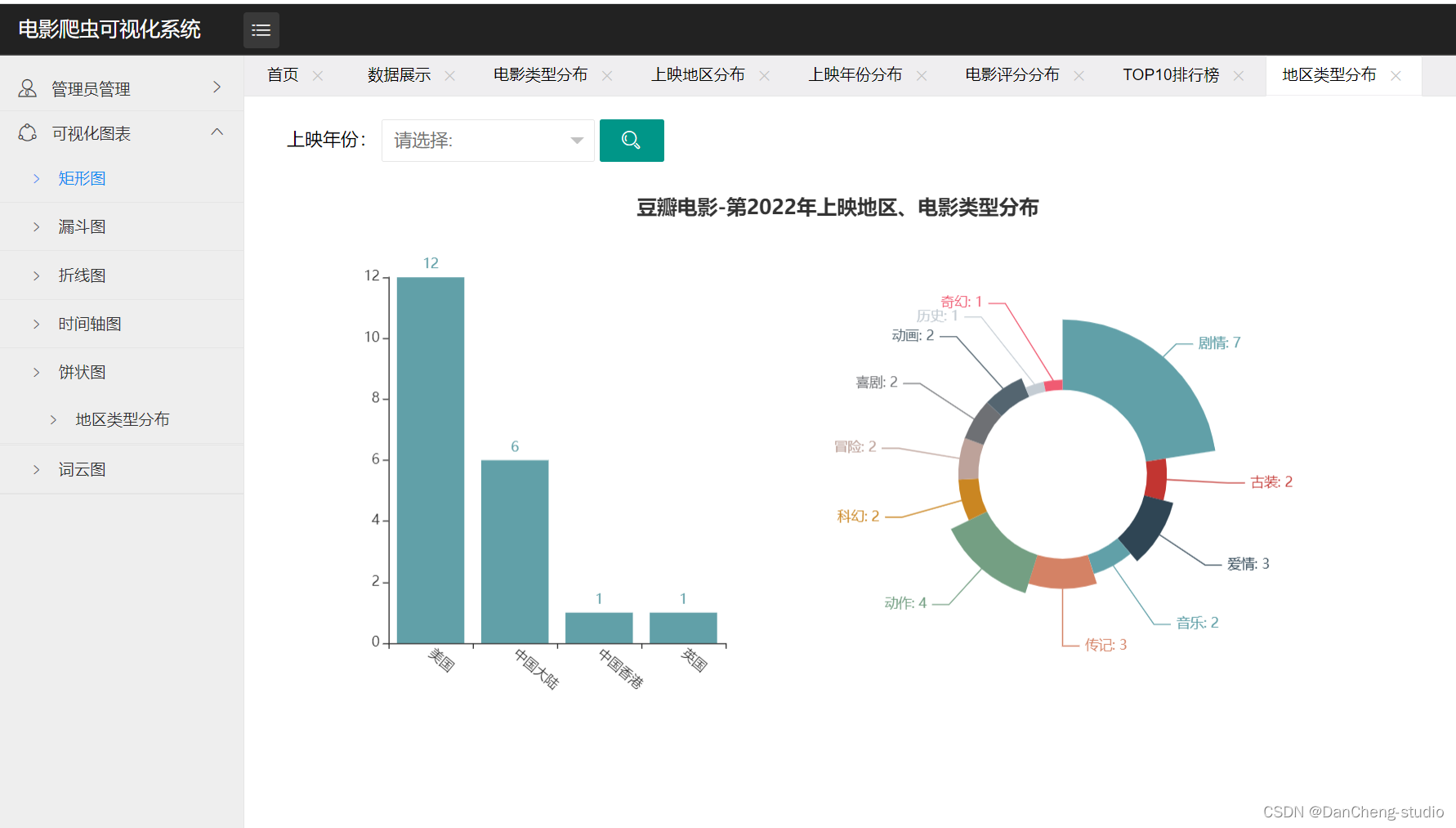Click the 电影爬虫可视化系统 header title
The image size is (1456, 828).
coord(109,29)
